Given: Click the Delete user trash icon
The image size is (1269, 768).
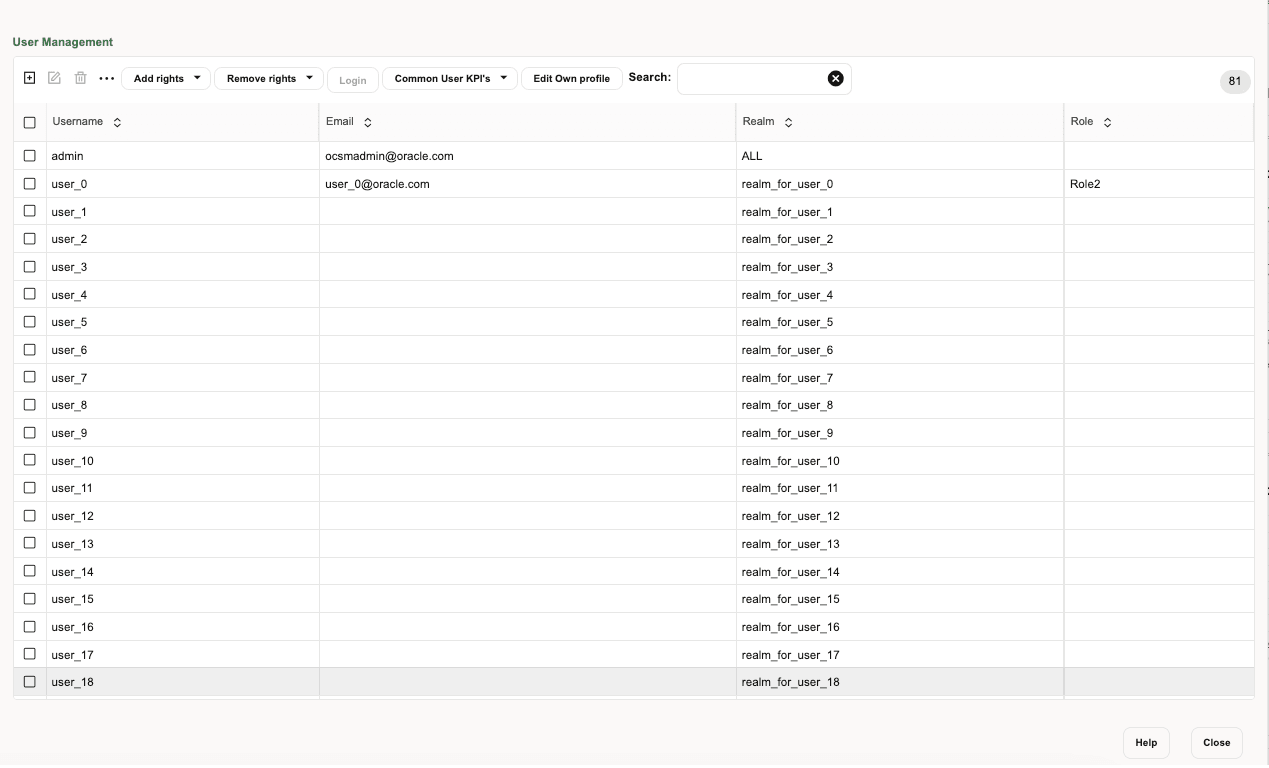Looking at the screenshot, I should (x=81, y=77).
